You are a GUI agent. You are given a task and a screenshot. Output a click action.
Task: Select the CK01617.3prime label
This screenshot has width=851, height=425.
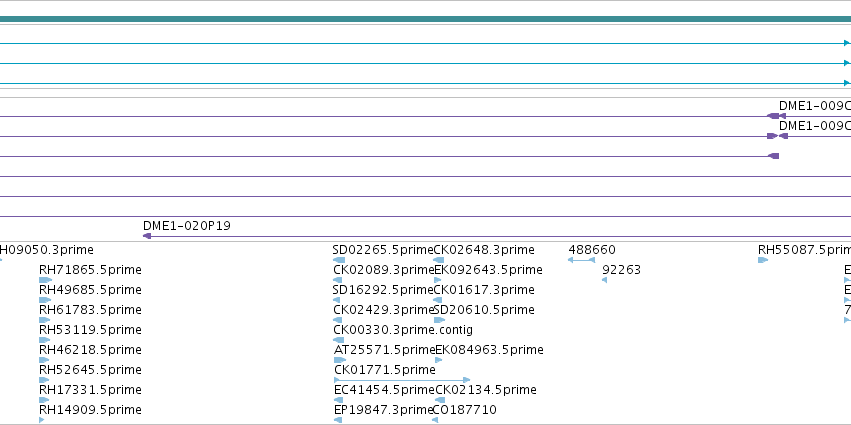484,290
